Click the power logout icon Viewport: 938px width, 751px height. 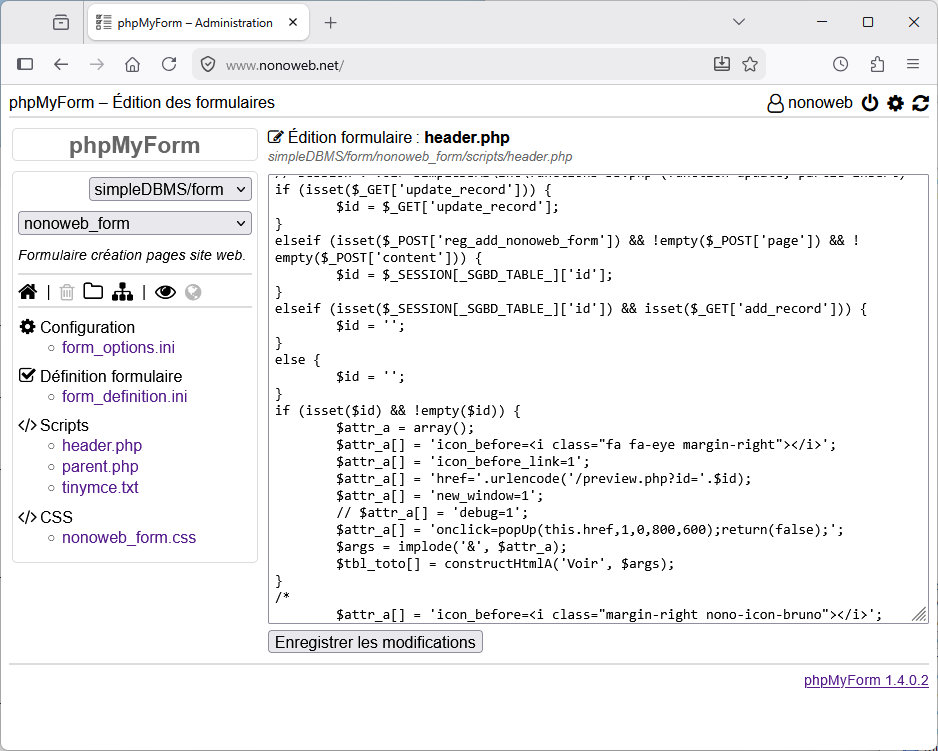point(870,103)
